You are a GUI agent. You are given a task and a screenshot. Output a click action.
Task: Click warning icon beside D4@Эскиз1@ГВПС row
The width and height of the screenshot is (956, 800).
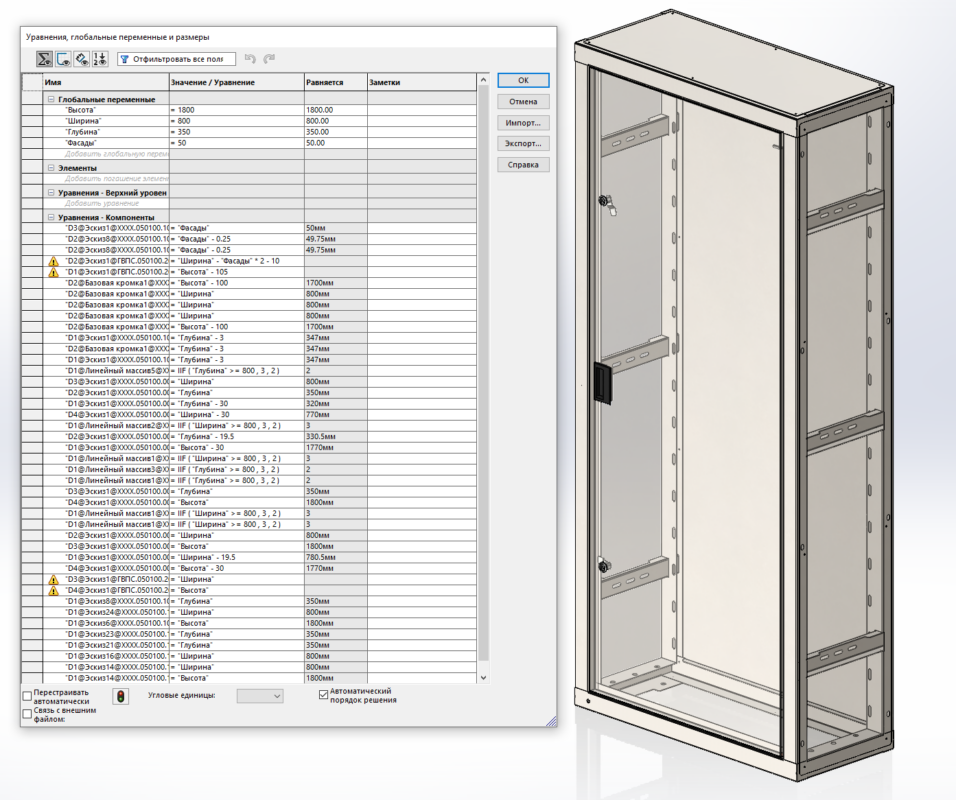(x=53, y=590)
